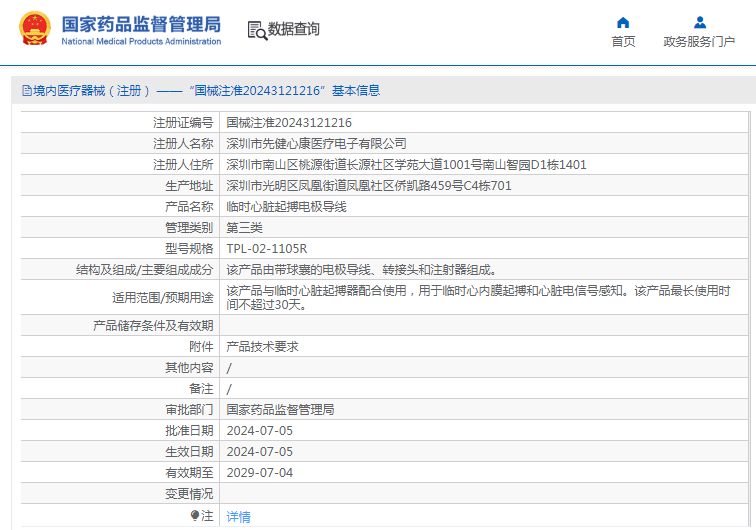756x530 pixels.
Task: Click the document icon before 境内医疗器械
Action: 27,91
